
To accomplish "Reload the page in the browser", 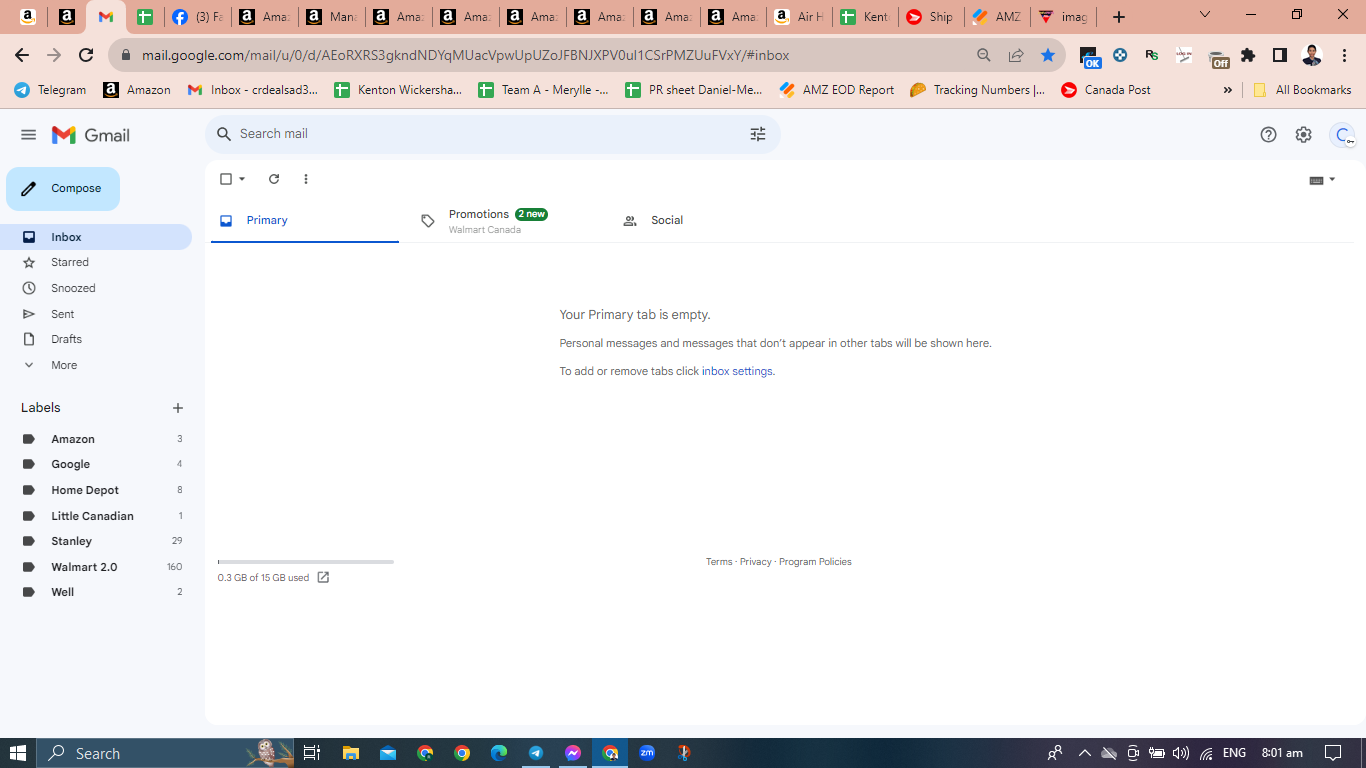I will tap(86, 55).
